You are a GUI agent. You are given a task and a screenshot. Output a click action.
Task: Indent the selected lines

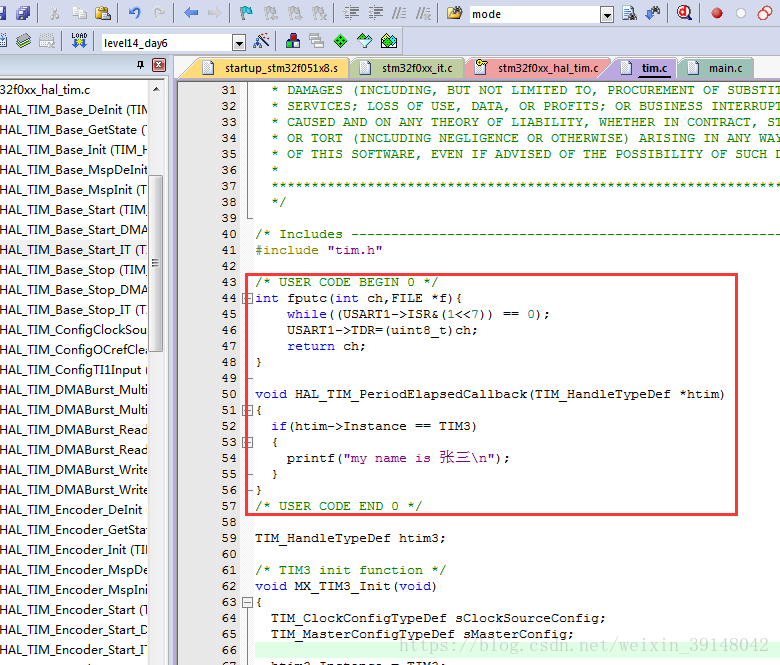click(x=351, y=13)
